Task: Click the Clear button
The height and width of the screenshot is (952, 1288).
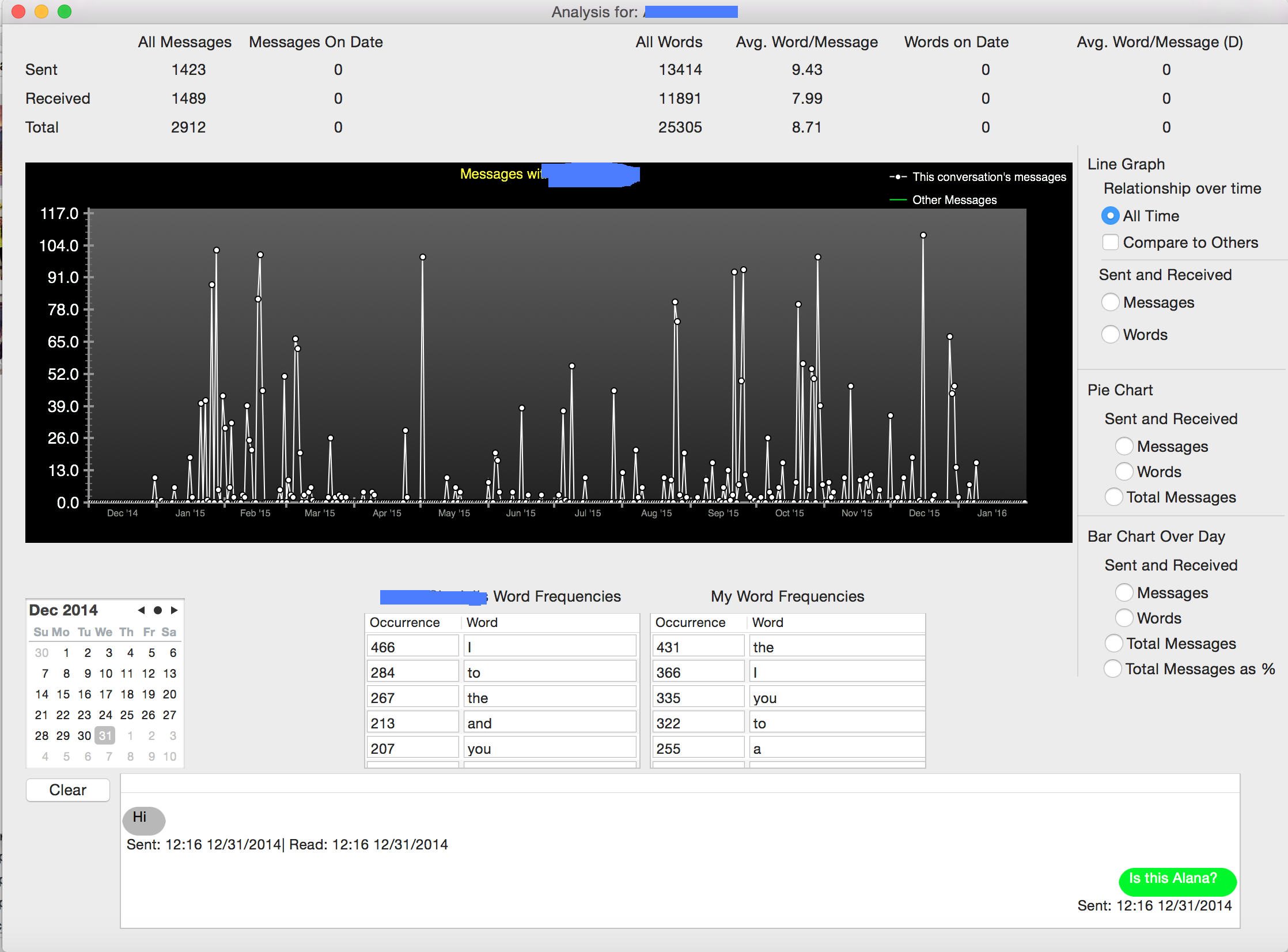Action: pos(67,790)
